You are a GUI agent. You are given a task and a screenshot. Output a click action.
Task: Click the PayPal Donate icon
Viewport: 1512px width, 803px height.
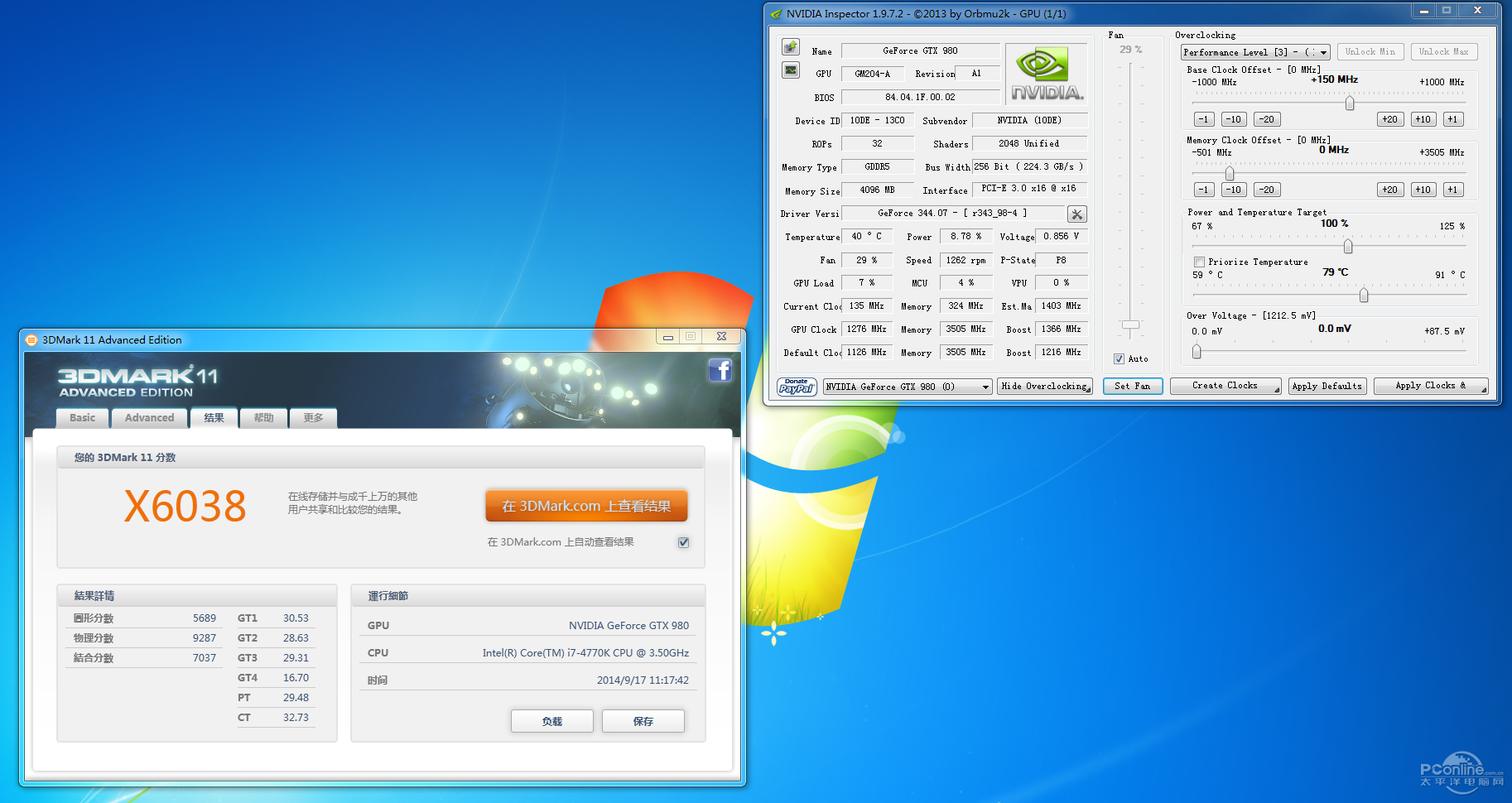(797, 387)
